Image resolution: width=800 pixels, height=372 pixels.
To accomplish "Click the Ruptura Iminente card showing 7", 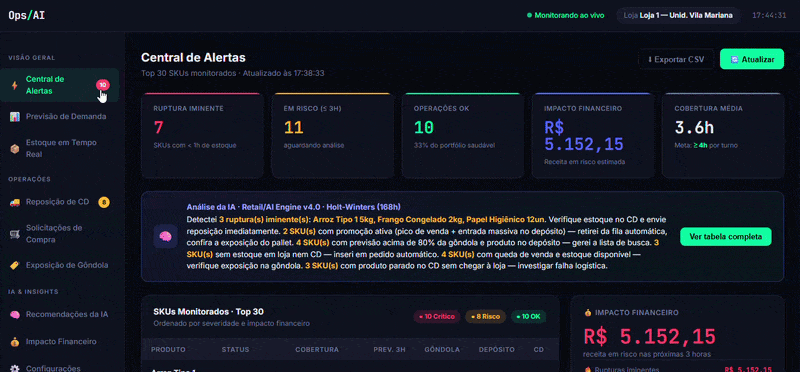I will point(202,135).
